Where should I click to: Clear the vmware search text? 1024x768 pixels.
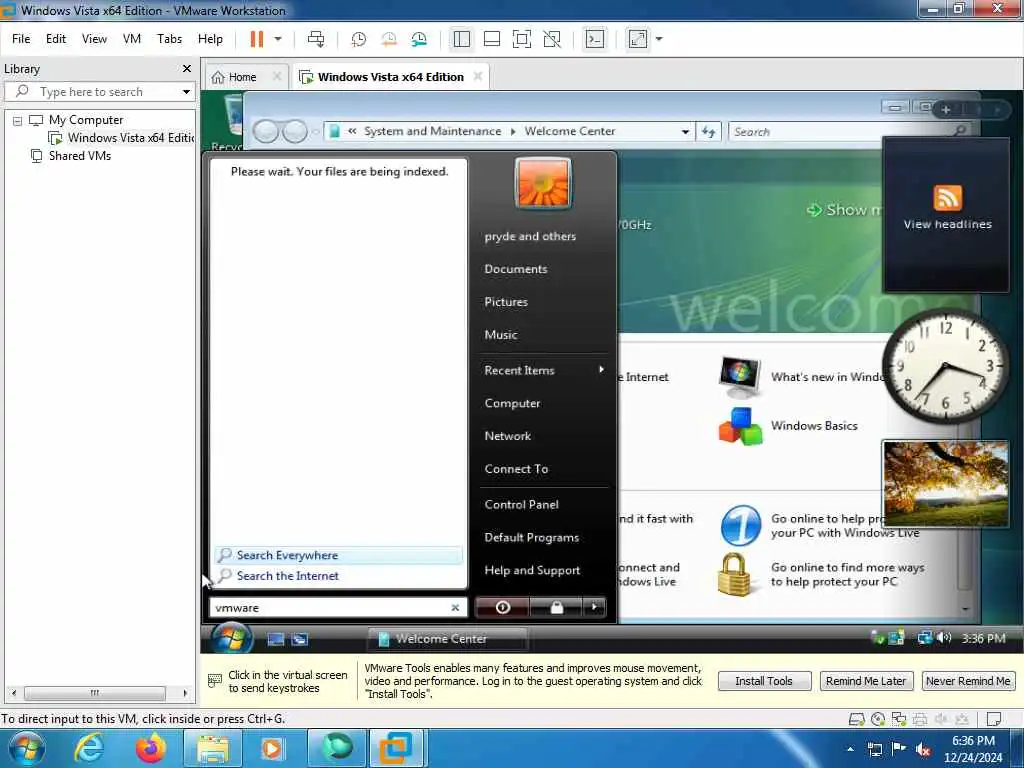pyautogui.click(x=455, y=608)
